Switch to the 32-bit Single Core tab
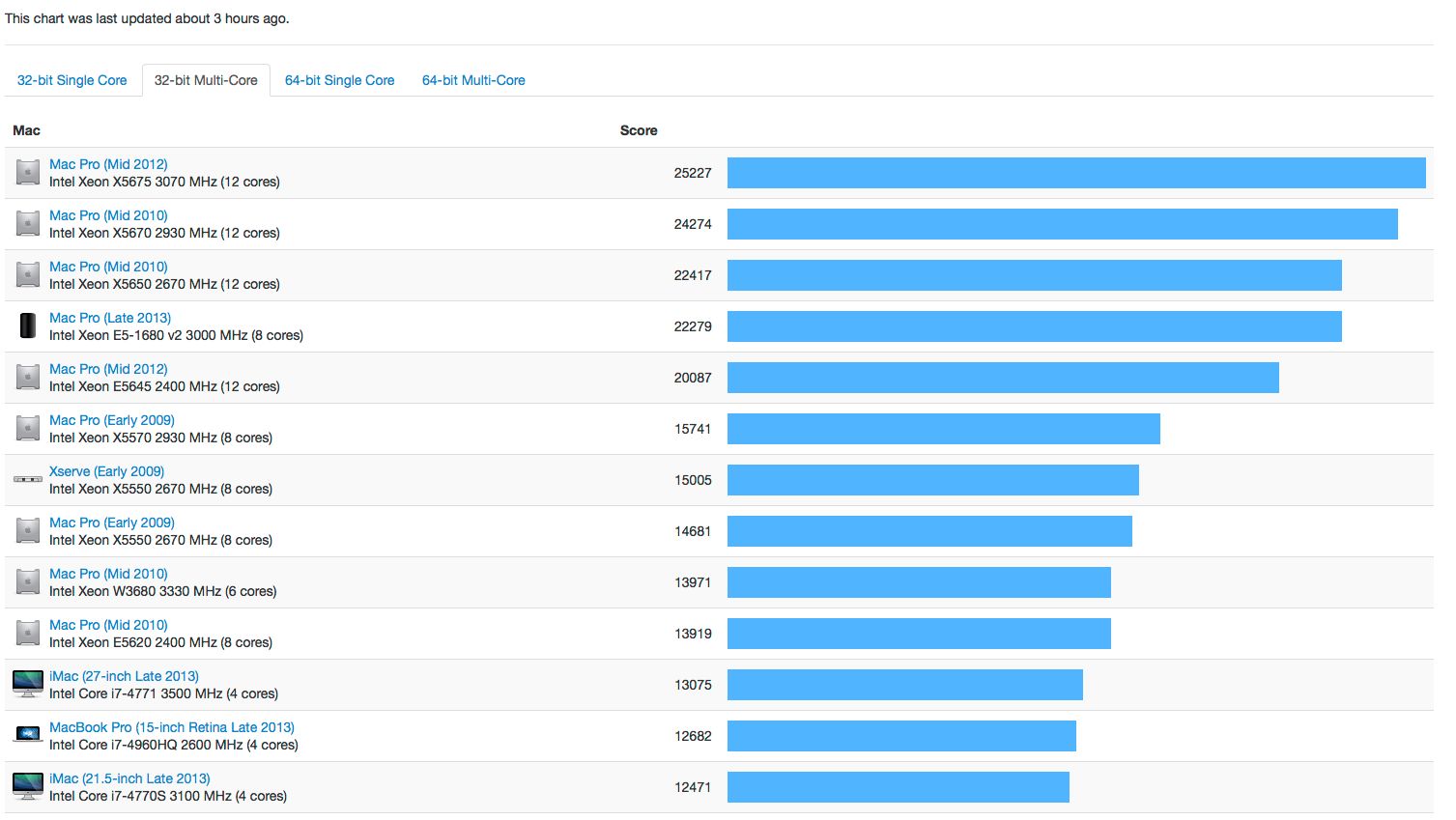 tap(72, 80)
